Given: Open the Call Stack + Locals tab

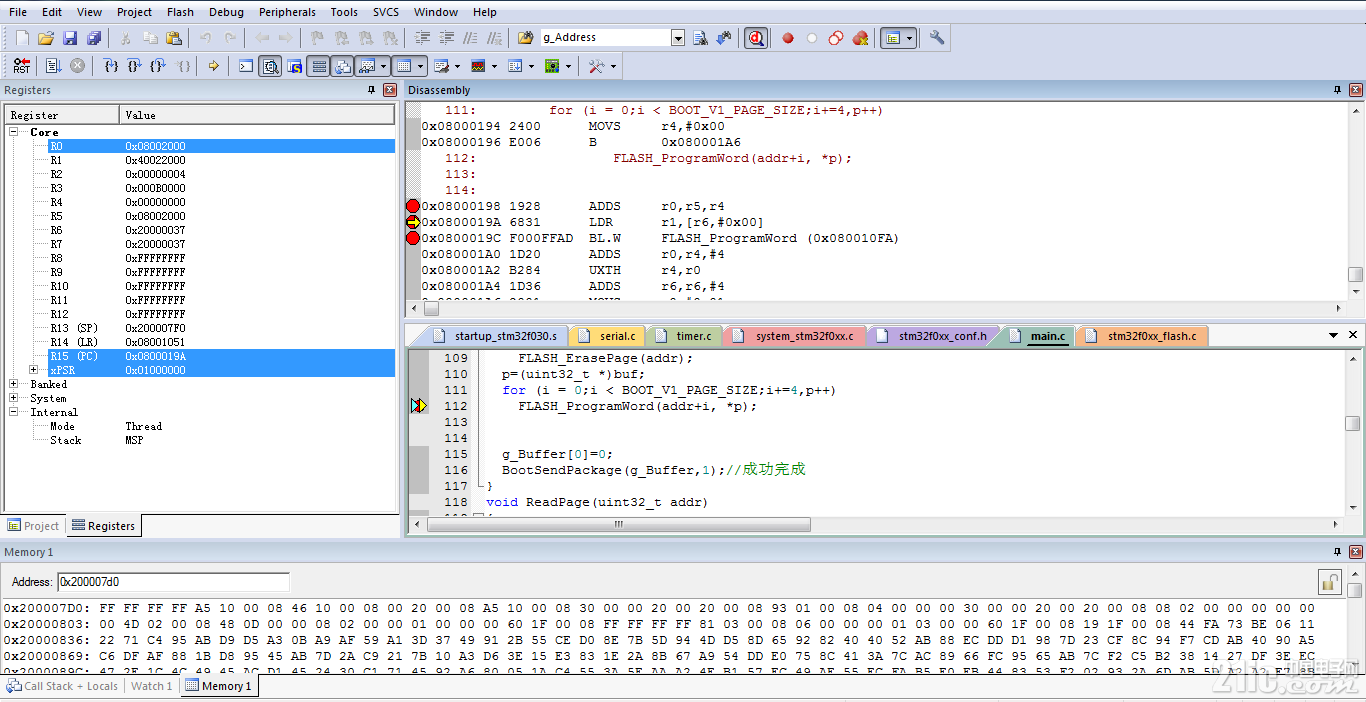Looking at the screenshot, I should click(62, 686).
